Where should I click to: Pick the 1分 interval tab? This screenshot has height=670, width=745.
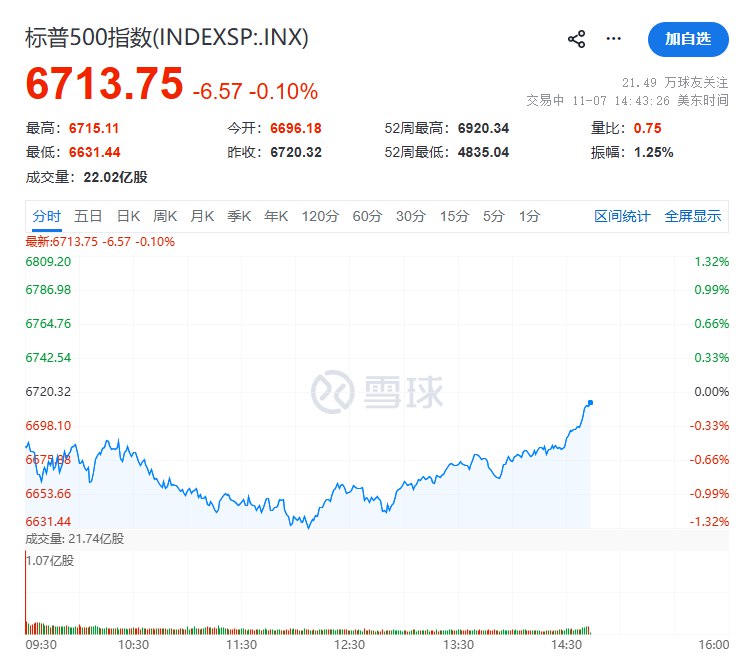click(x=529, y=216)
